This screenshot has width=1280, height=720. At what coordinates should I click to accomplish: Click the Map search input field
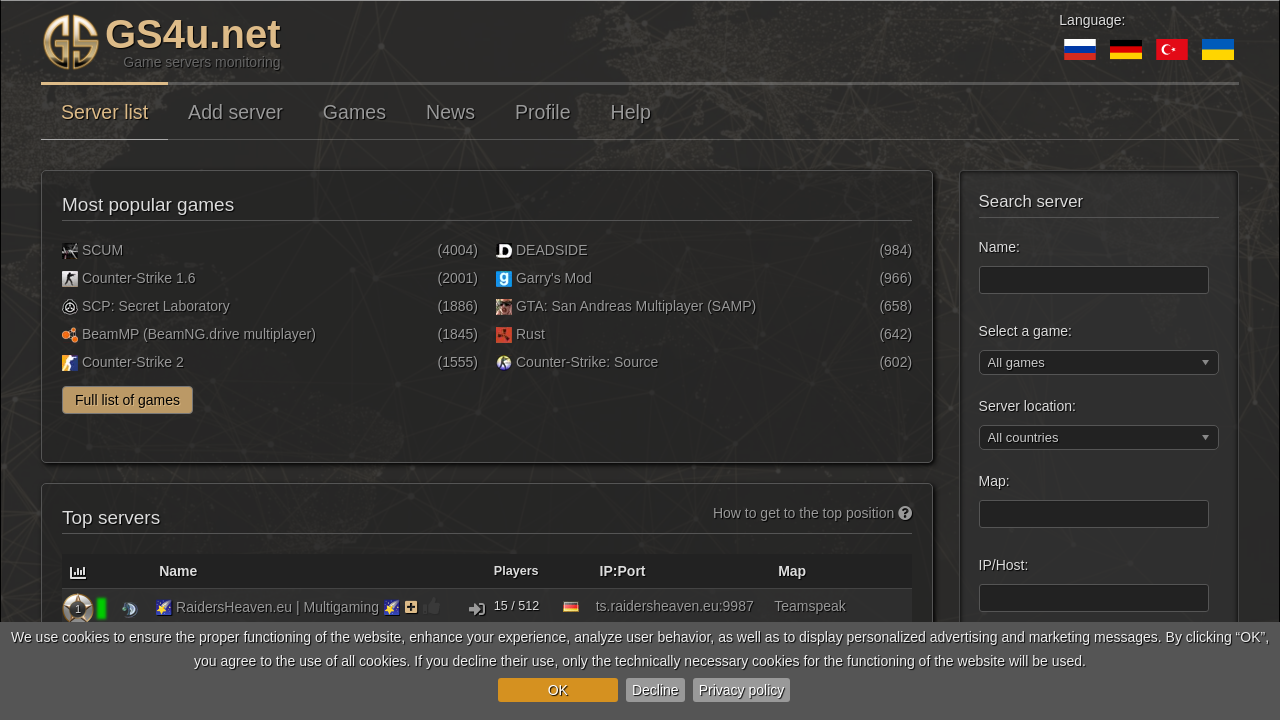[1093, 514]
